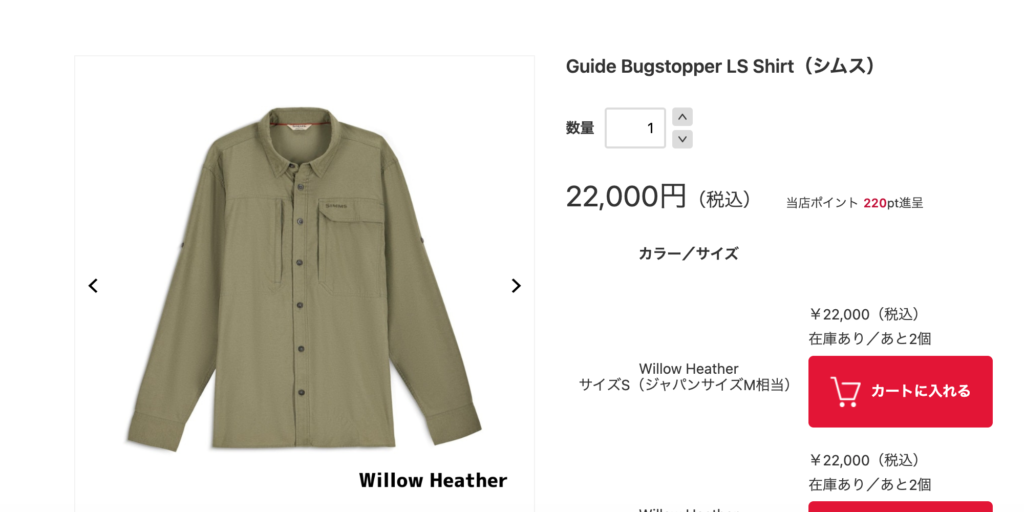
Task: Click the large 22,000円 price text
Action: (626, 196)
